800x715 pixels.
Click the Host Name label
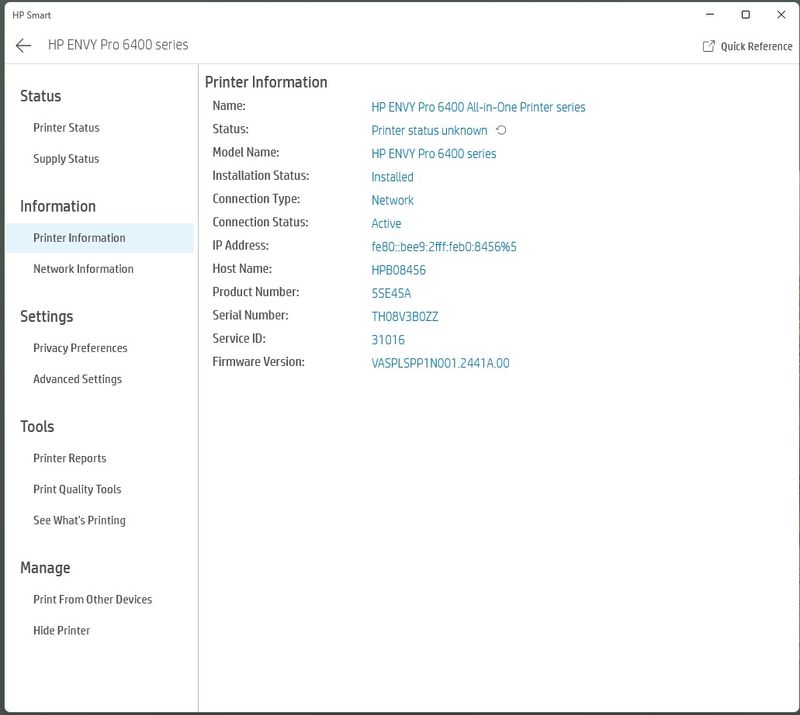click(x=242, y=268)
